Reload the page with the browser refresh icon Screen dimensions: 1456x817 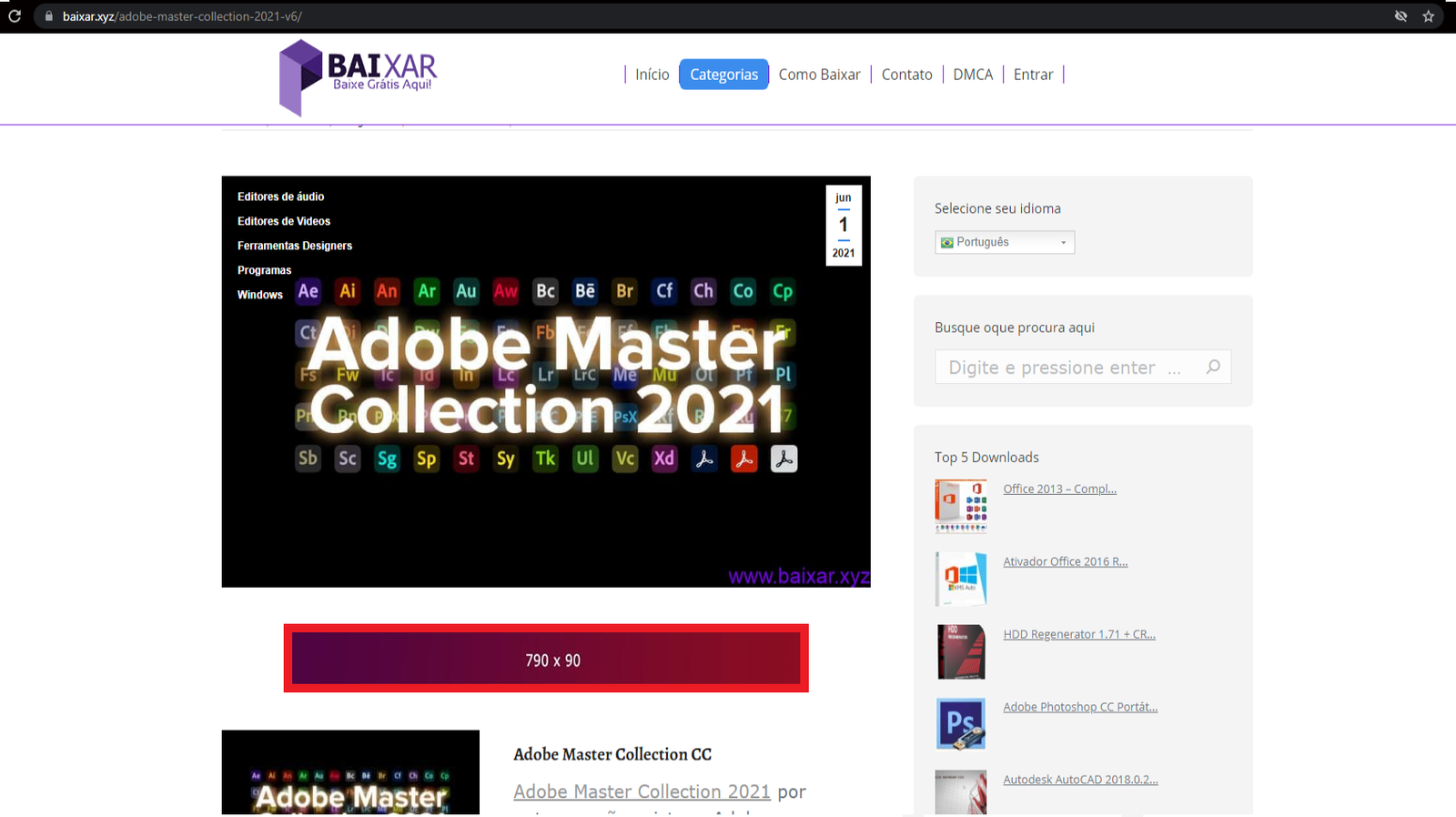point(15,16)
